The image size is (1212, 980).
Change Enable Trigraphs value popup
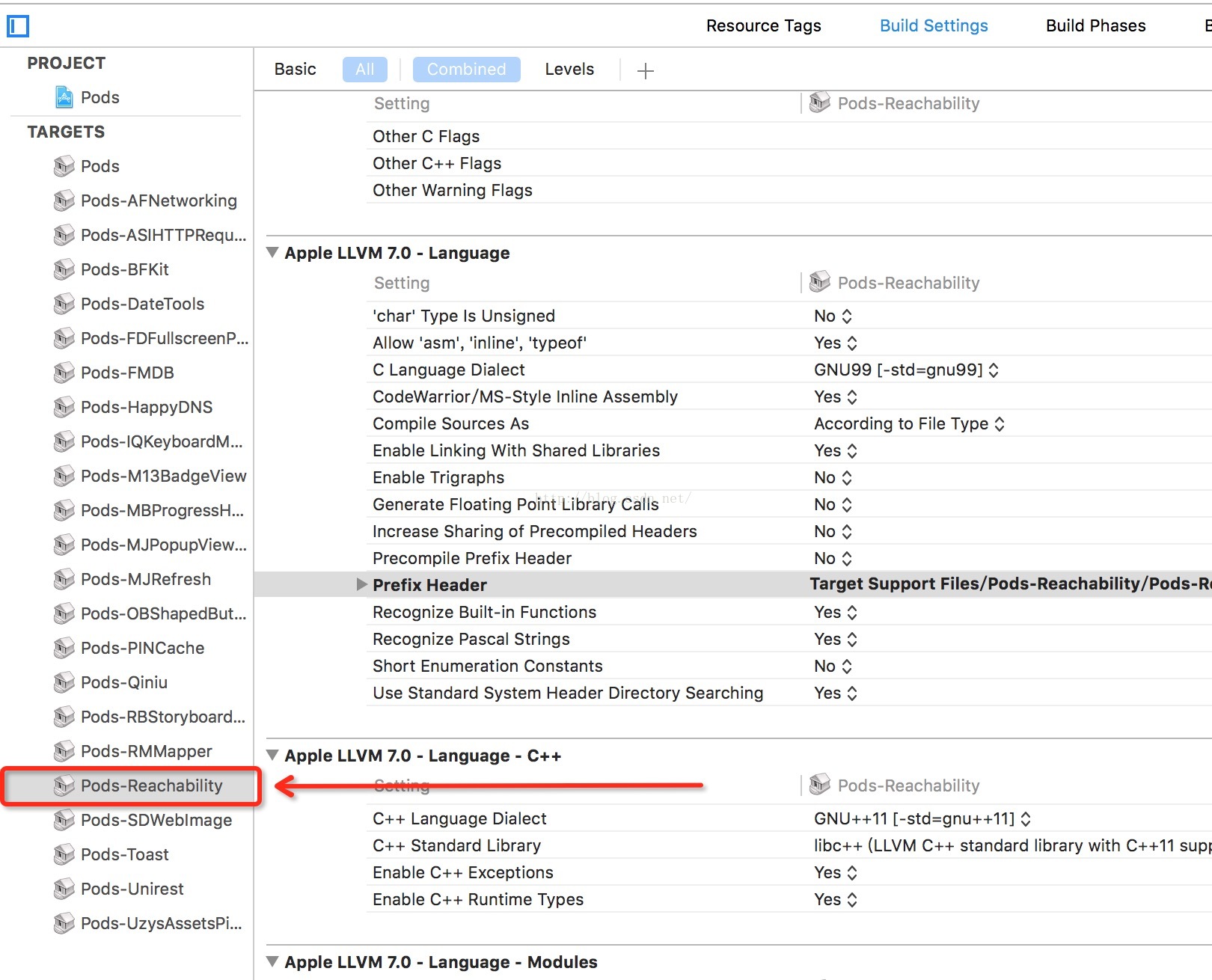pos(833,477)
